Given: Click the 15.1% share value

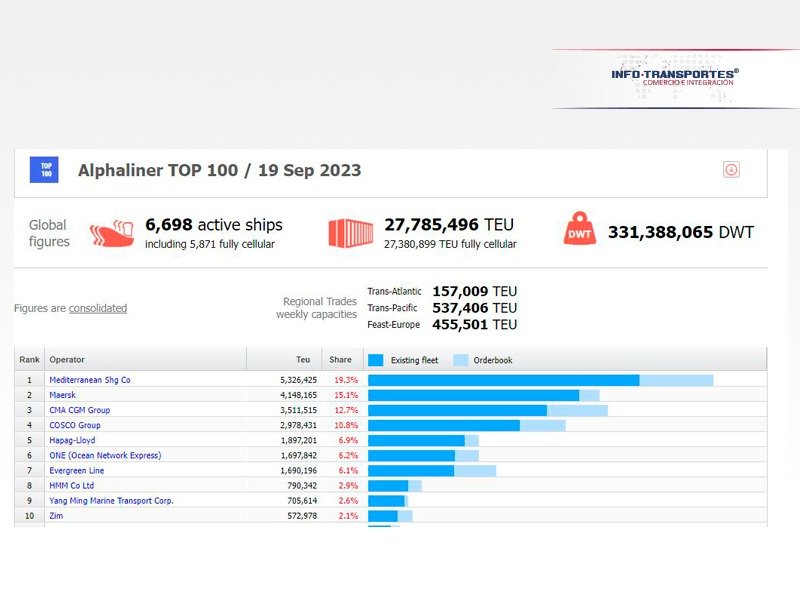Looking at the screenshot, I should [346, 395].
